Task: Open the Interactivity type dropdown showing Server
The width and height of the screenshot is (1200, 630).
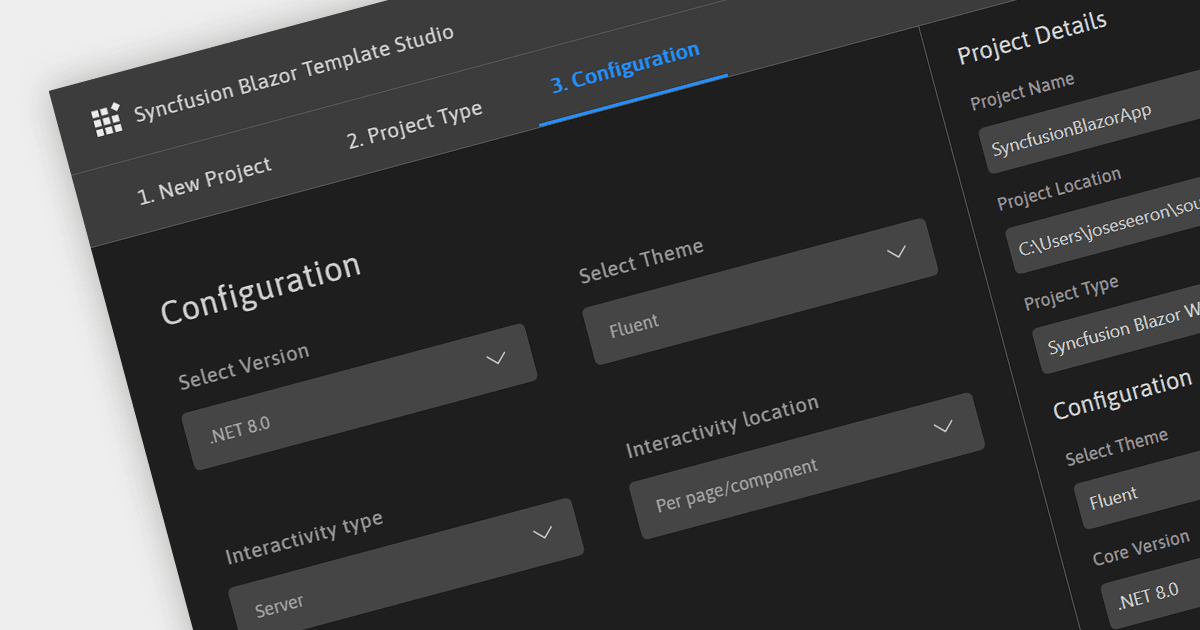Action: [406, 568]
